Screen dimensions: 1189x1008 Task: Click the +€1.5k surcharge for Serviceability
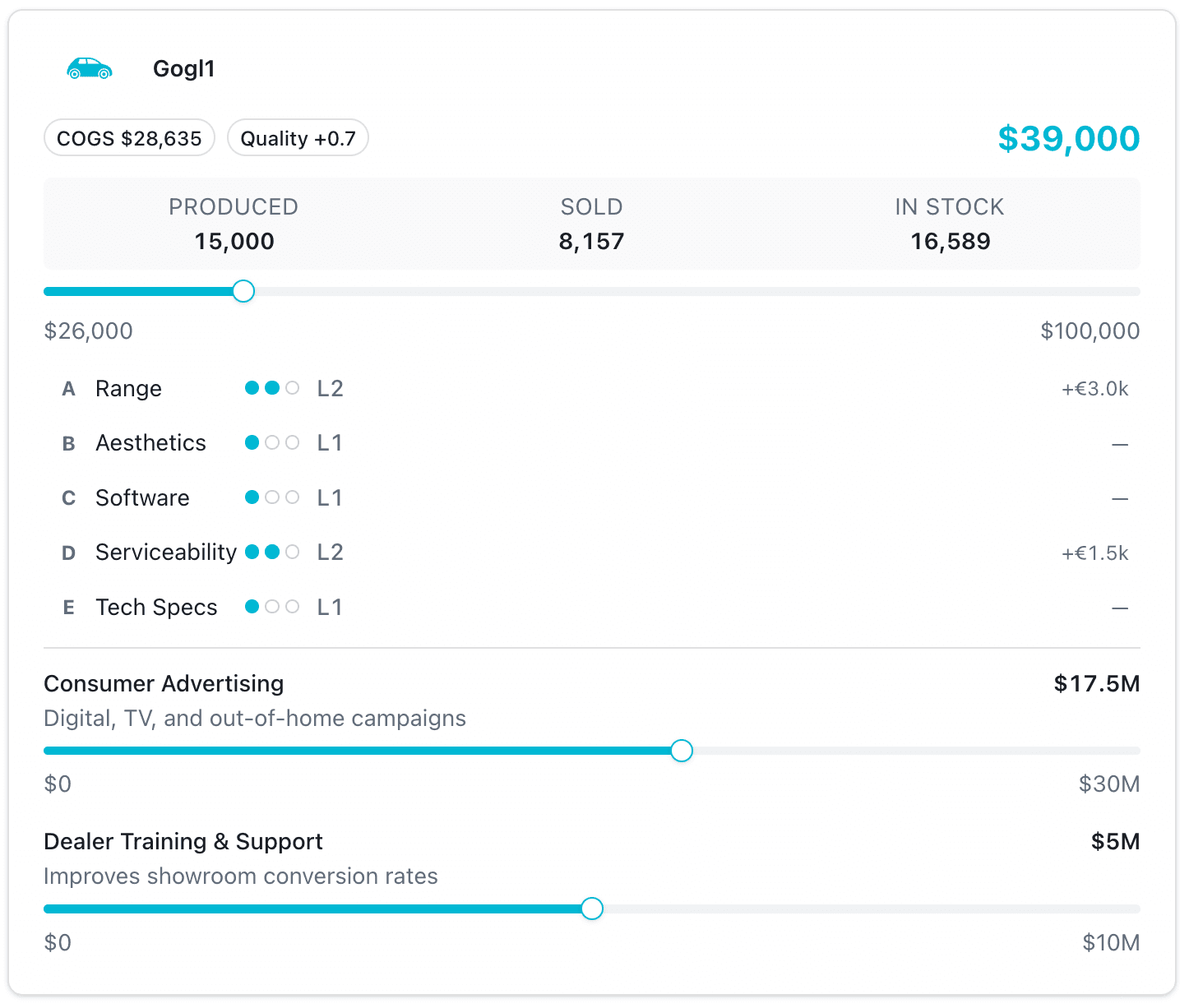coord(1094,552)
